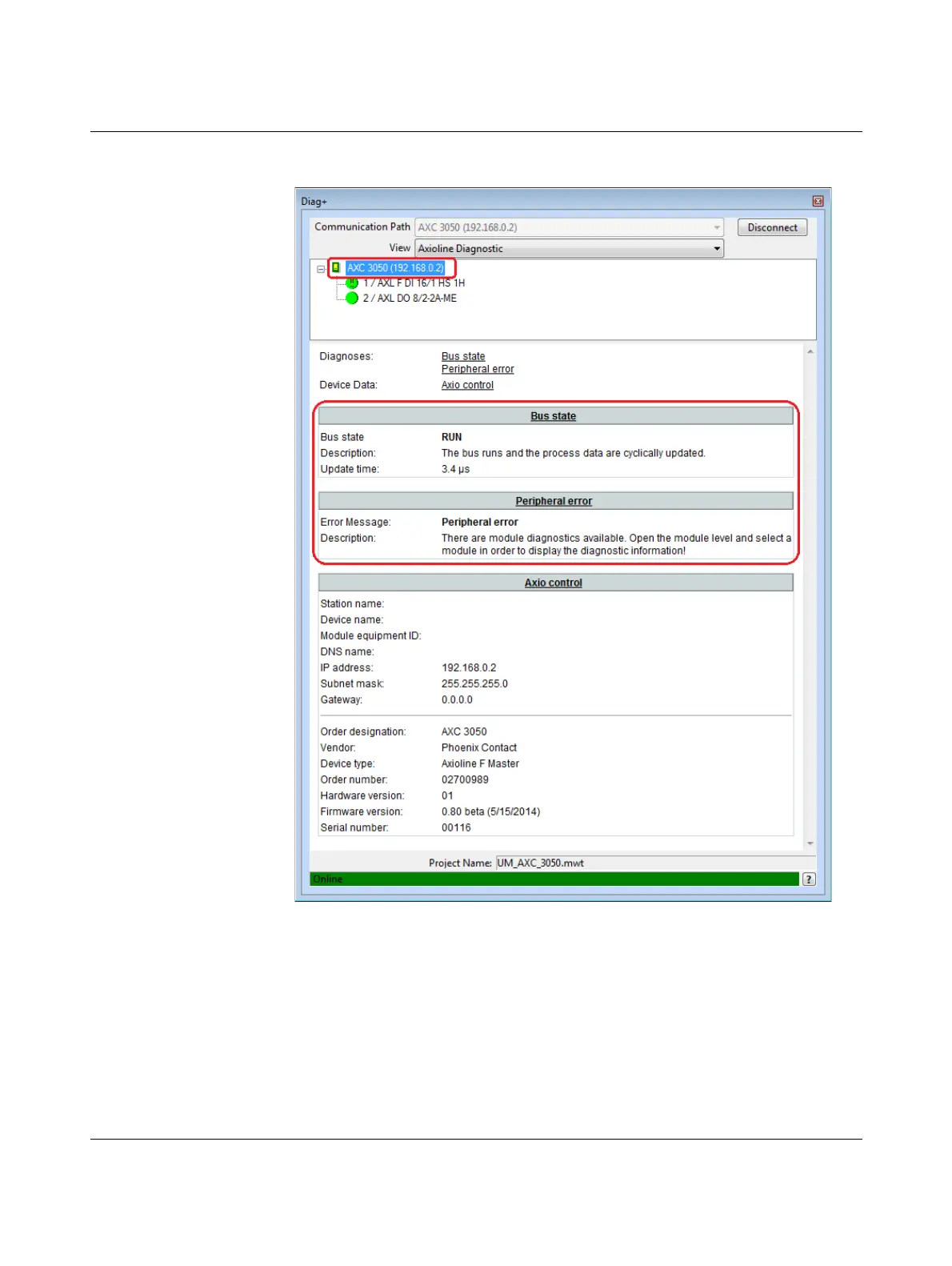The height and width of the screenshot is (1266, 952).
Task: Click the Gateway value 0.0.0.0
Action: click(457, 699)
